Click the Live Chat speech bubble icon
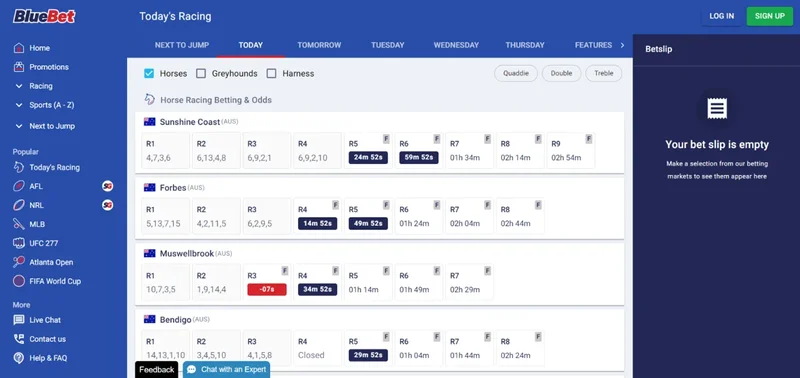 [x=19, y=320]
